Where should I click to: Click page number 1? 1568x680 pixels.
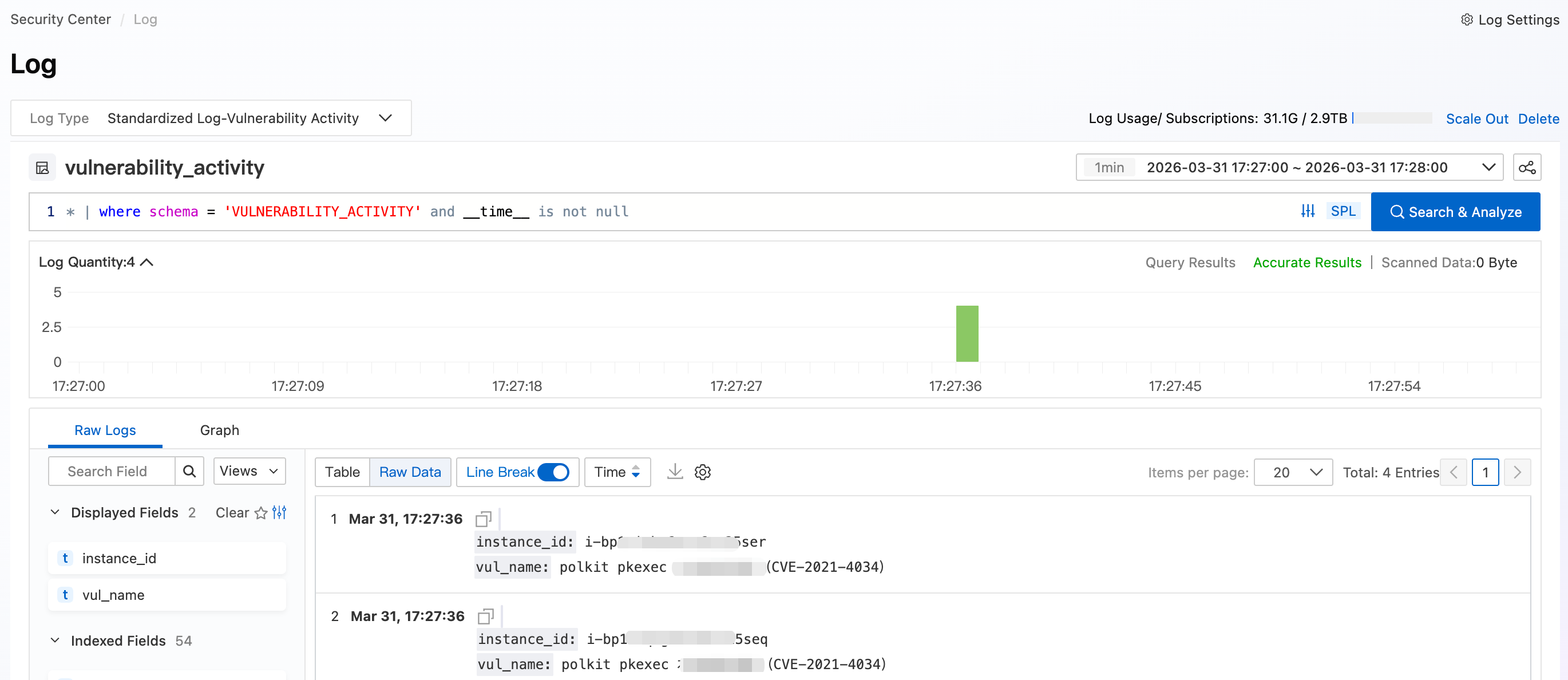(1485, 472)
